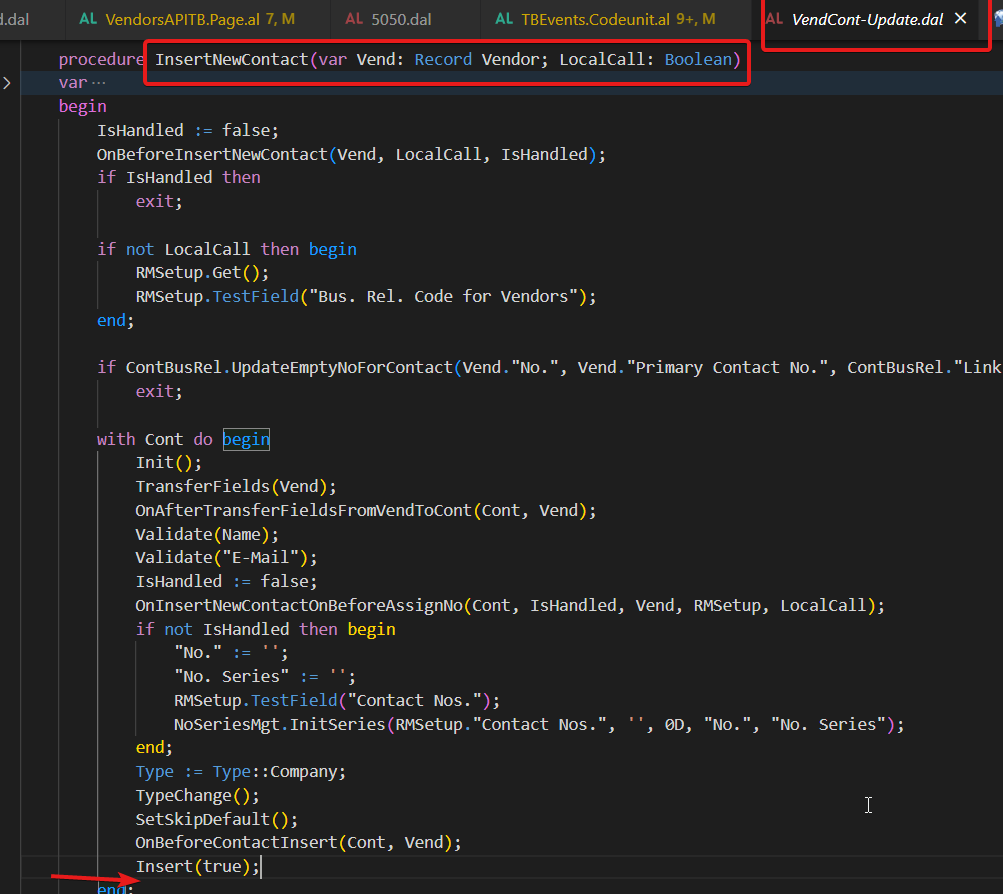Close the VendCont-Update.dal tab
Image resolution: width=1003 pixels, height=894 pixels.
[960, 17]
